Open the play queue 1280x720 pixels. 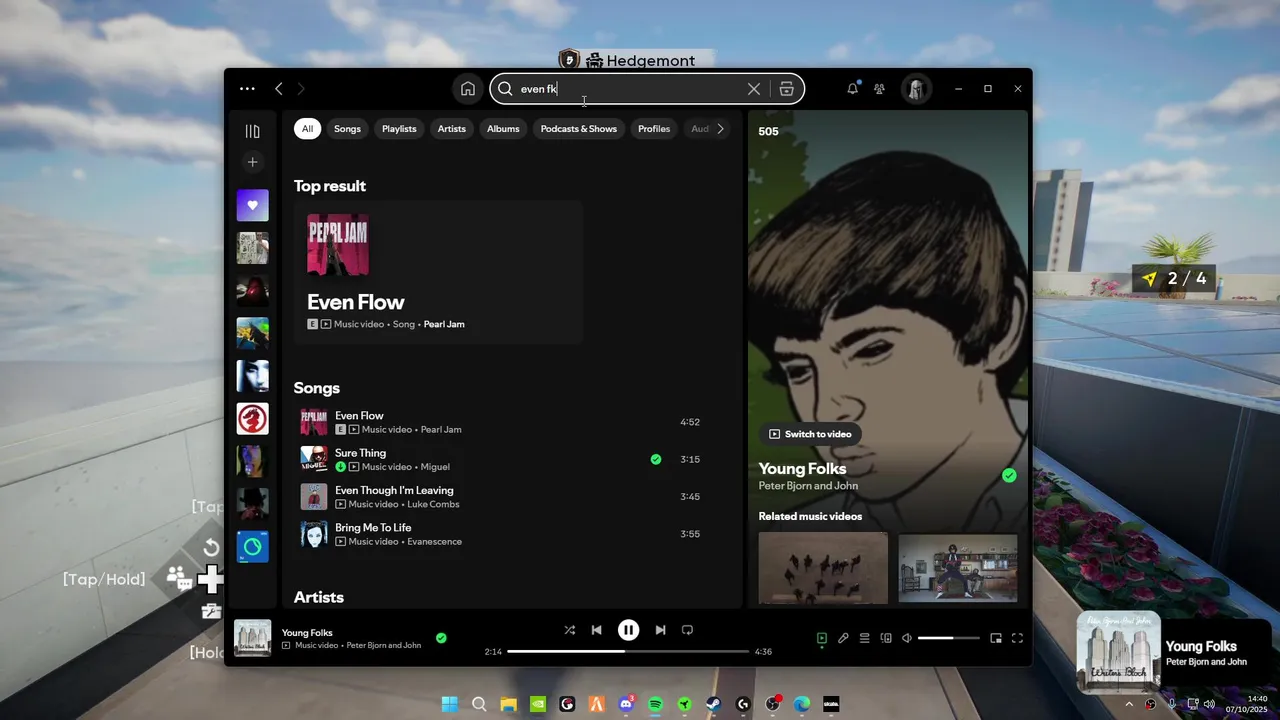click(864, 638)
